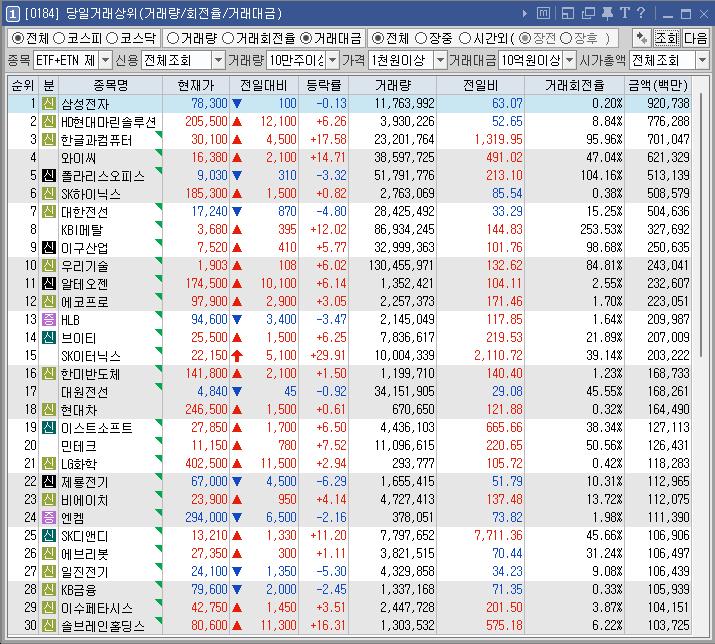Select the 와이씨 stock name
The height and width of the screenshot is (644, 715).
coord(79,158)
